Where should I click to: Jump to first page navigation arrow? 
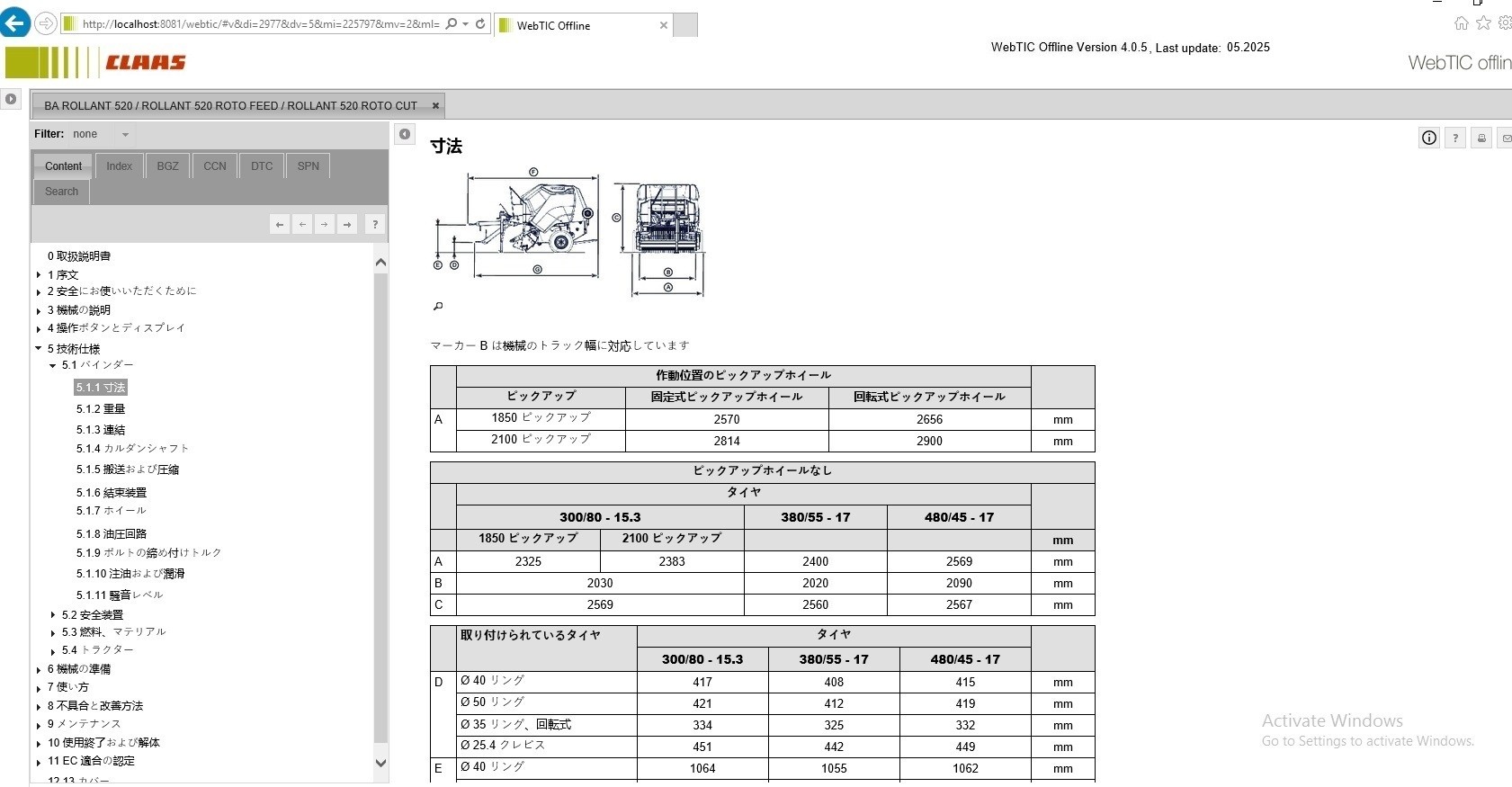click(280, 224)
